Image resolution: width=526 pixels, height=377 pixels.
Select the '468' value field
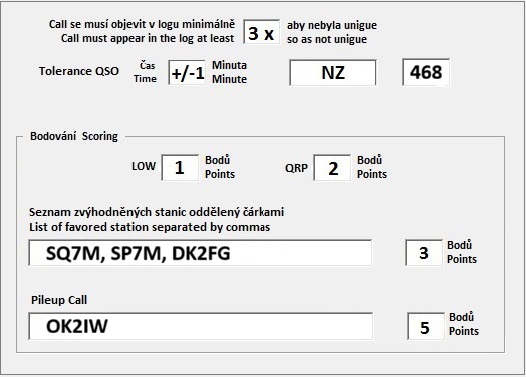pyautogui.click(x=426, y=72)
